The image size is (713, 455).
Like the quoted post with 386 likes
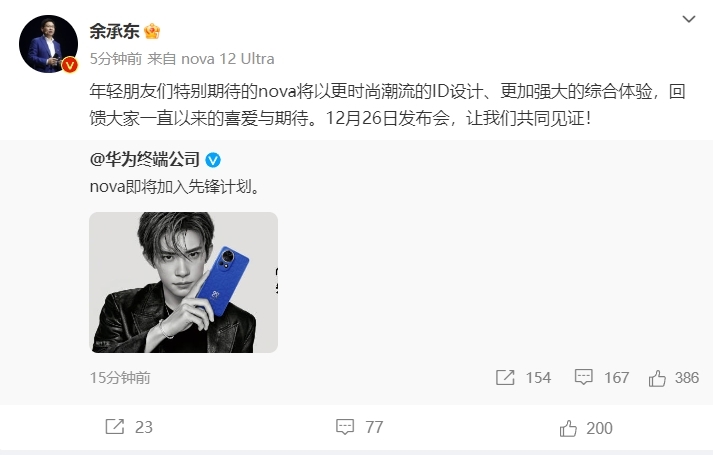coord(657,378)
